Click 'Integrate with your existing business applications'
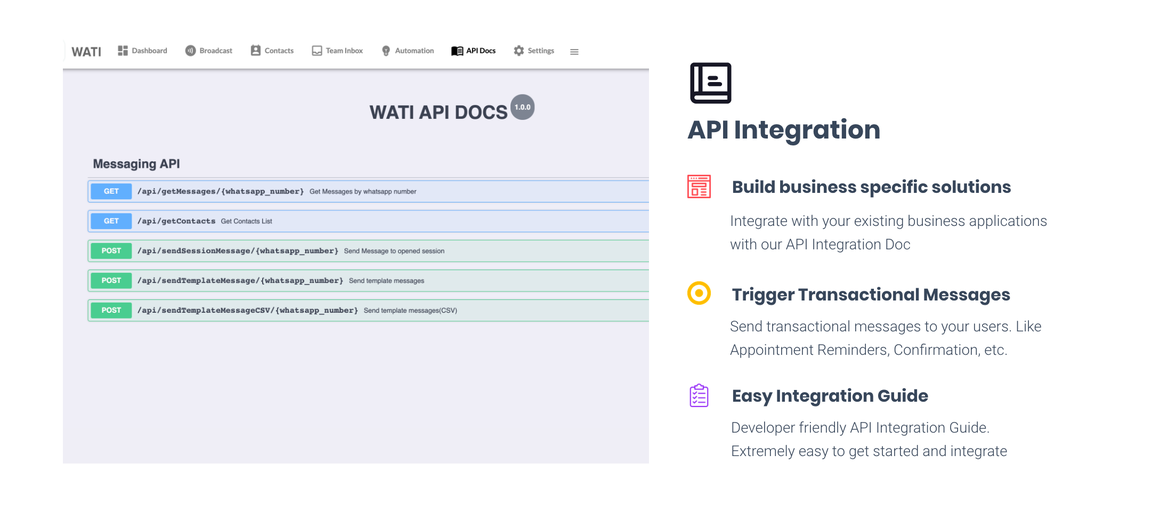Image resolution: width=1152 pixels, height=520 pixels. coord(889,221)
